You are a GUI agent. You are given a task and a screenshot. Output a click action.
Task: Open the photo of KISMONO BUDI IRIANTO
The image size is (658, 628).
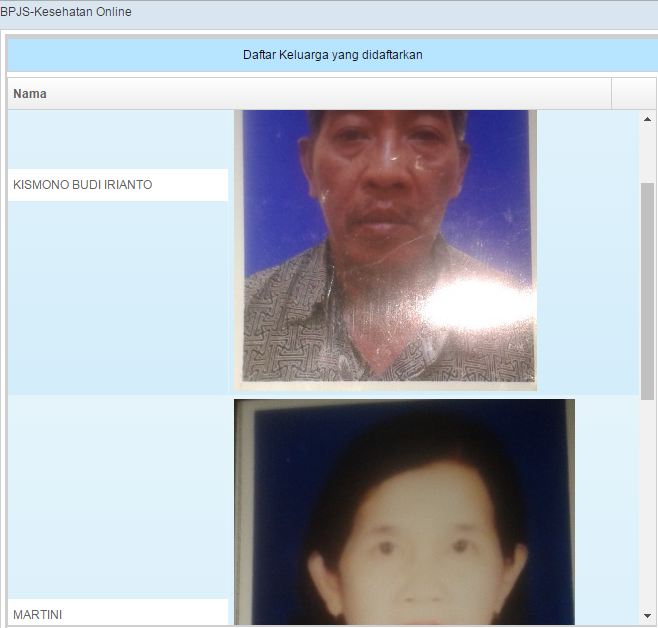385,250
